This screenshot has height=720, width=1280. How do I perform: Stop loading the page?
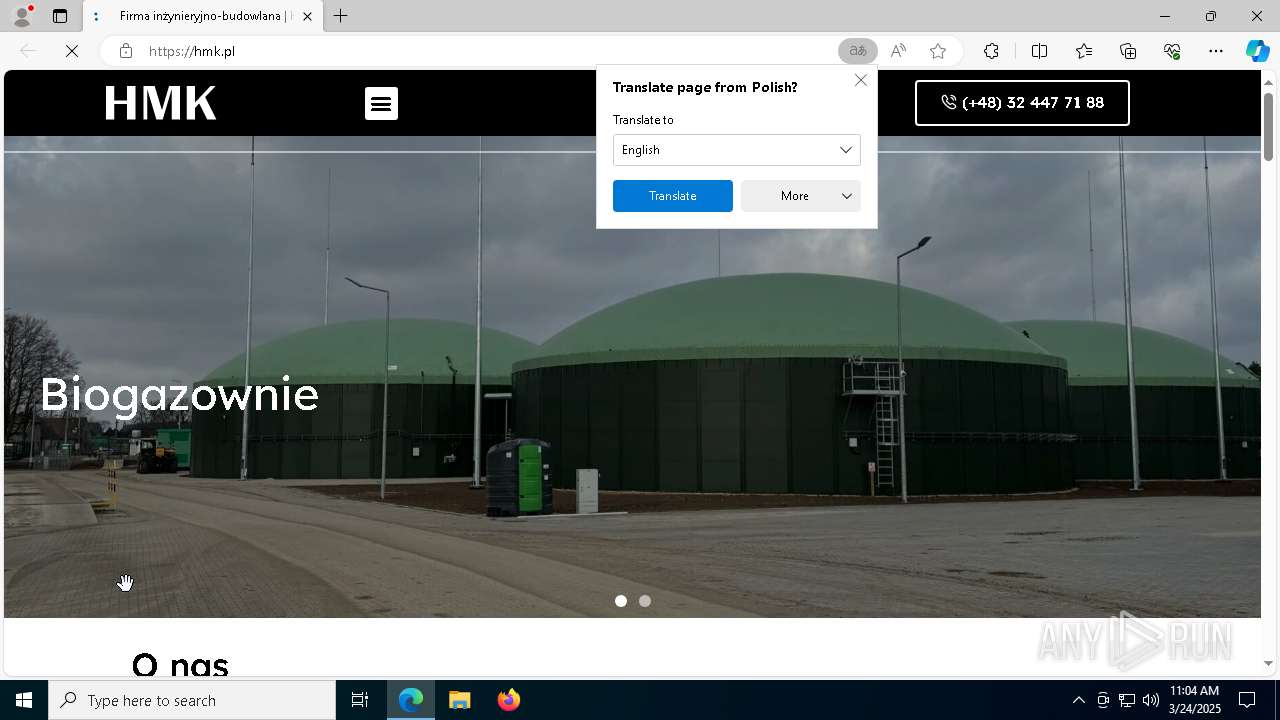[x=72, y=51]
